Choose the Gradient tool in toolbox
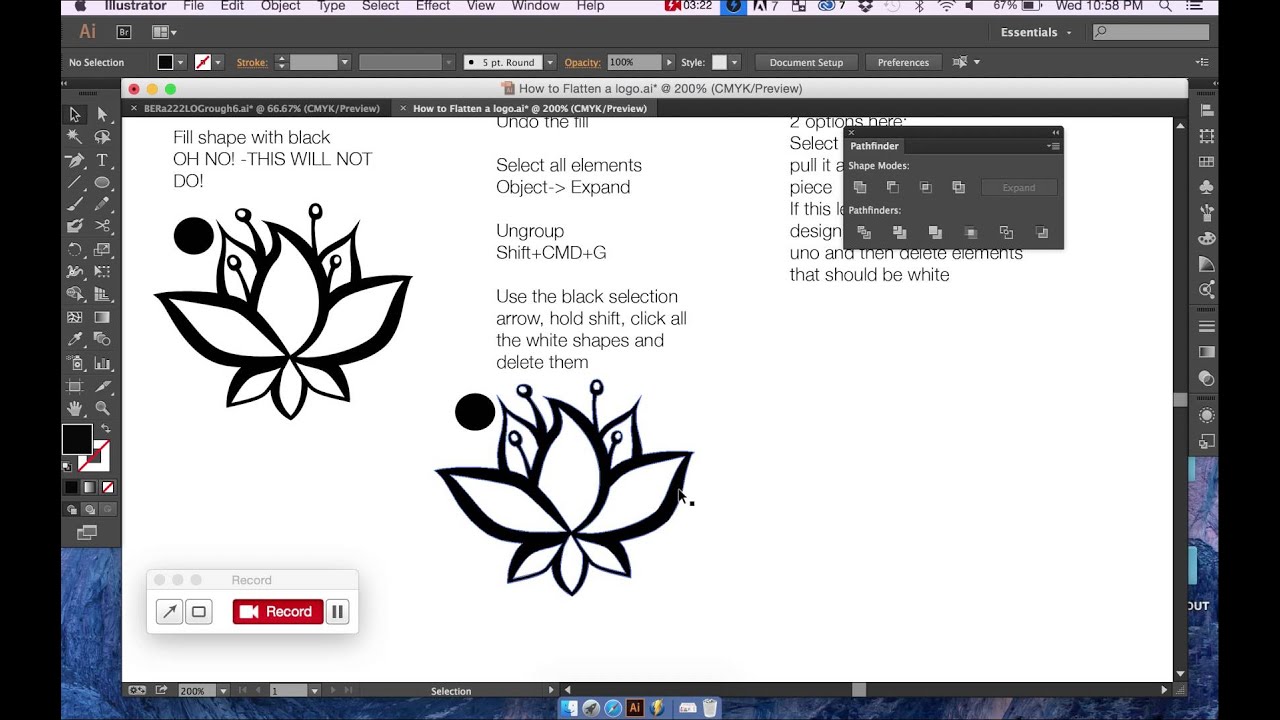This screenshot has width=1280, height=720. pyautogui.click(x=102, y=317)
